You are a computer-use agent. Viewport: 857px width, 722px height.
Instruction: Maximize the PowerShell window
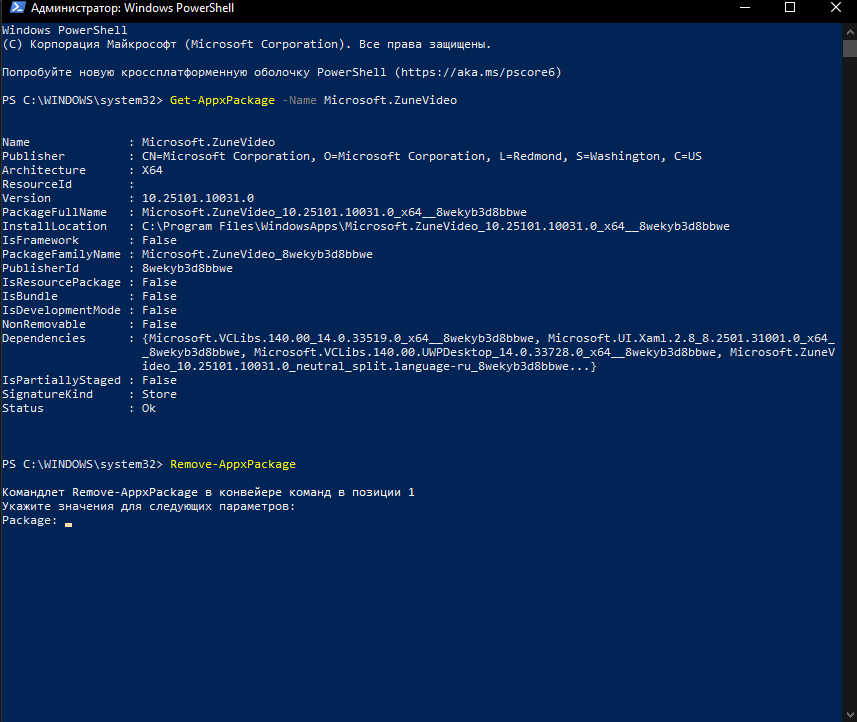click(x=790, y=8)
